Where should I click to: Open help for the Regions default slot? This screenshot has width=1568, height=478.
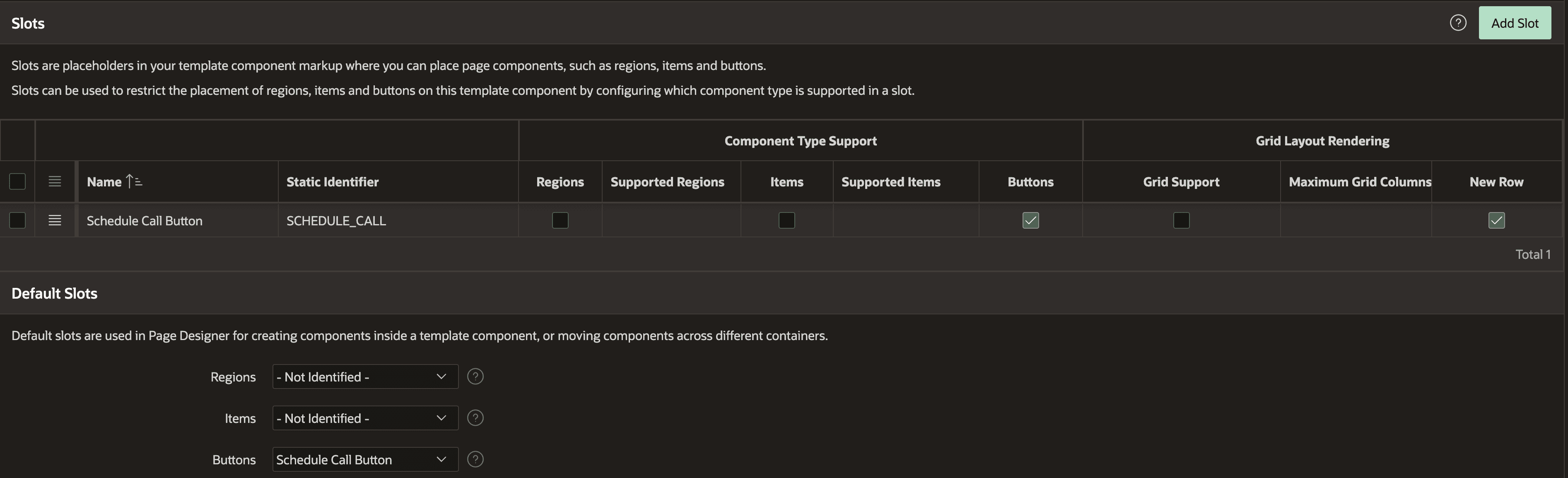tap(475, 376)
